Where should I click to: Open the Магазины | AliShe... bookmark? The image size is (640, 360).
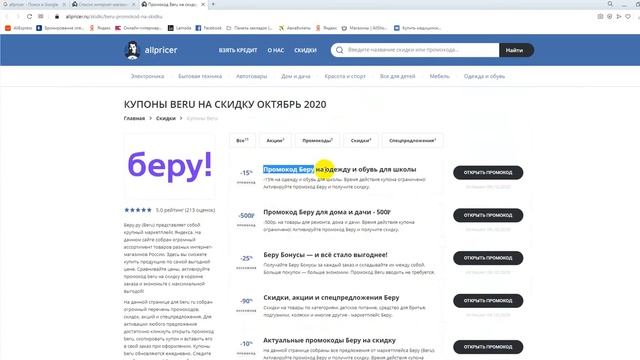(364, 28)
